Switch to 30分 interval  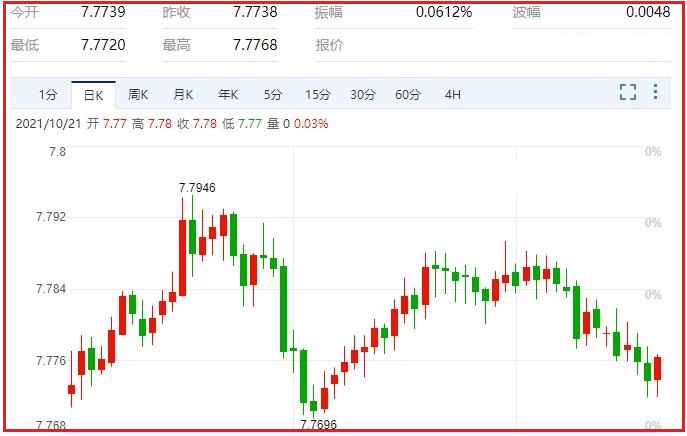pyautogui.click(x=363, y=95)
